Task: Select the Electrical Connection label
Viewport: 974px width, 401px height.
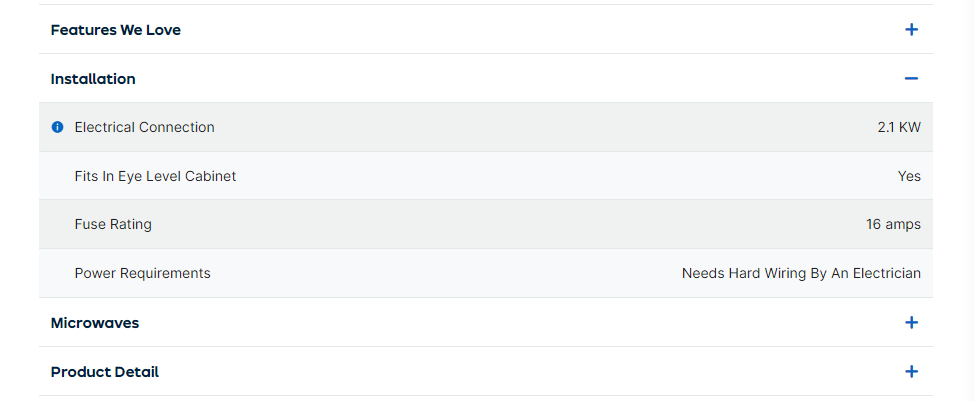Action: 144,127
